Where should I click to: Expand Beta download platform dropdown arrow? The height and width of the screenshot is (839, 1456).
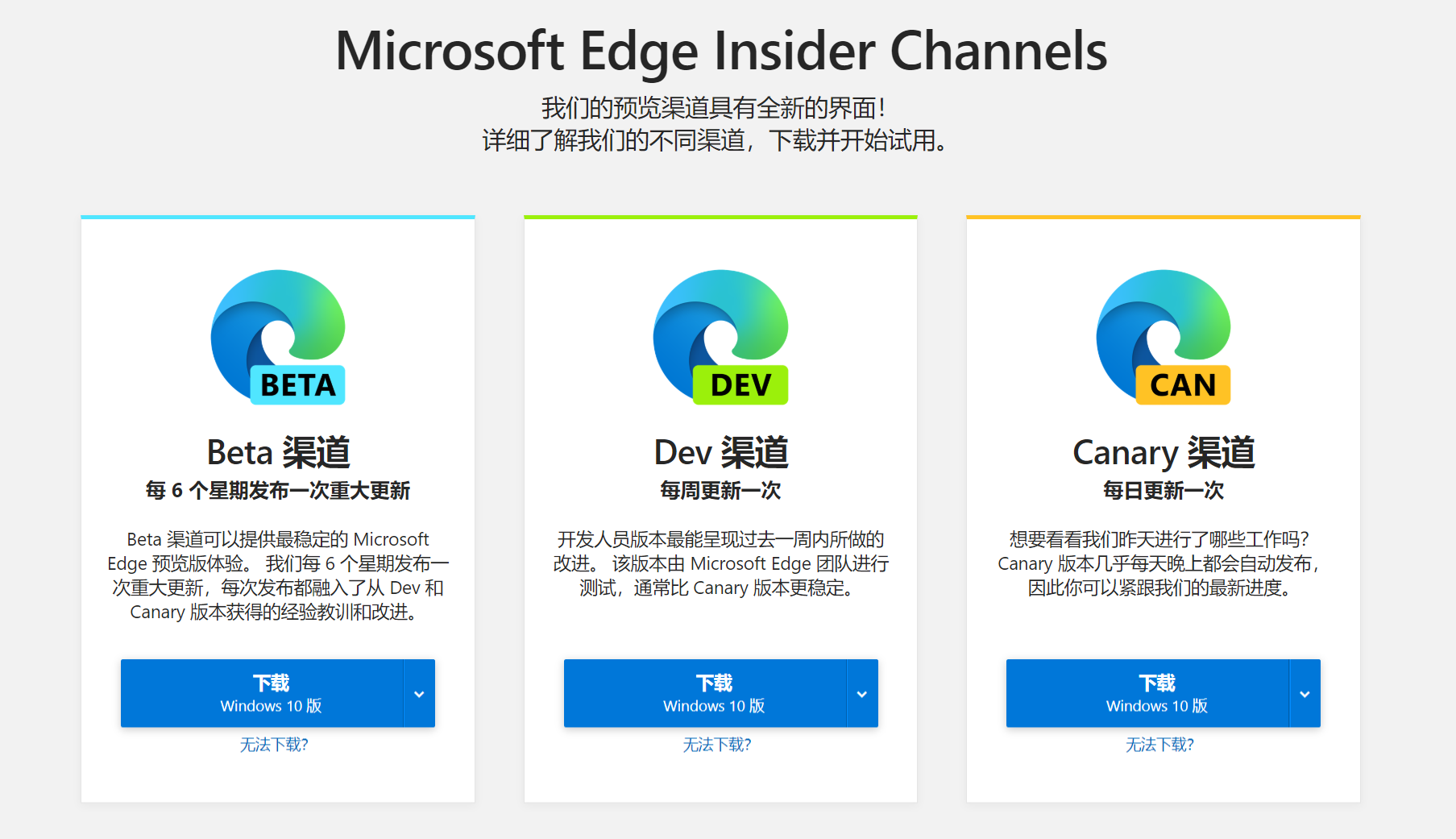coord(419,693)
